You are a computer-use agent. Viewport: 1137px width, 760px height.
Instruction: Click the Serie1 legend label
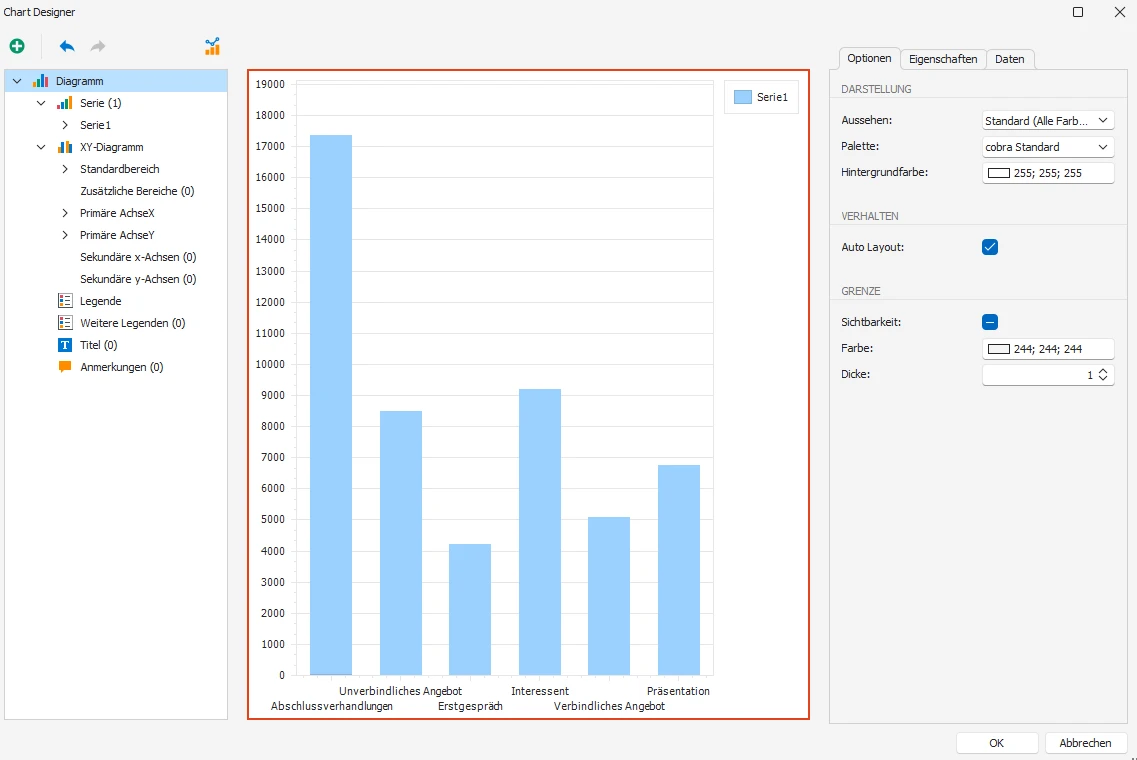[772, 97]
